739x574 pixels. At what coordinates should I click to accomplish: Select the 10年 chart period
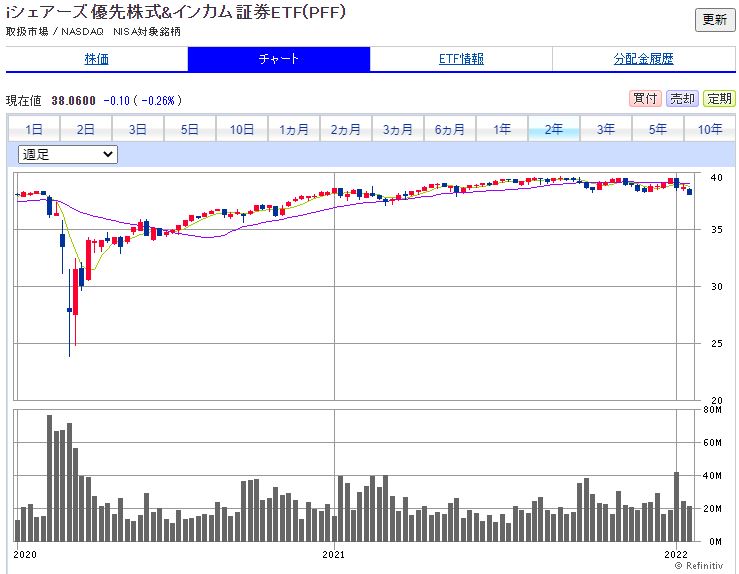point(710,129)
